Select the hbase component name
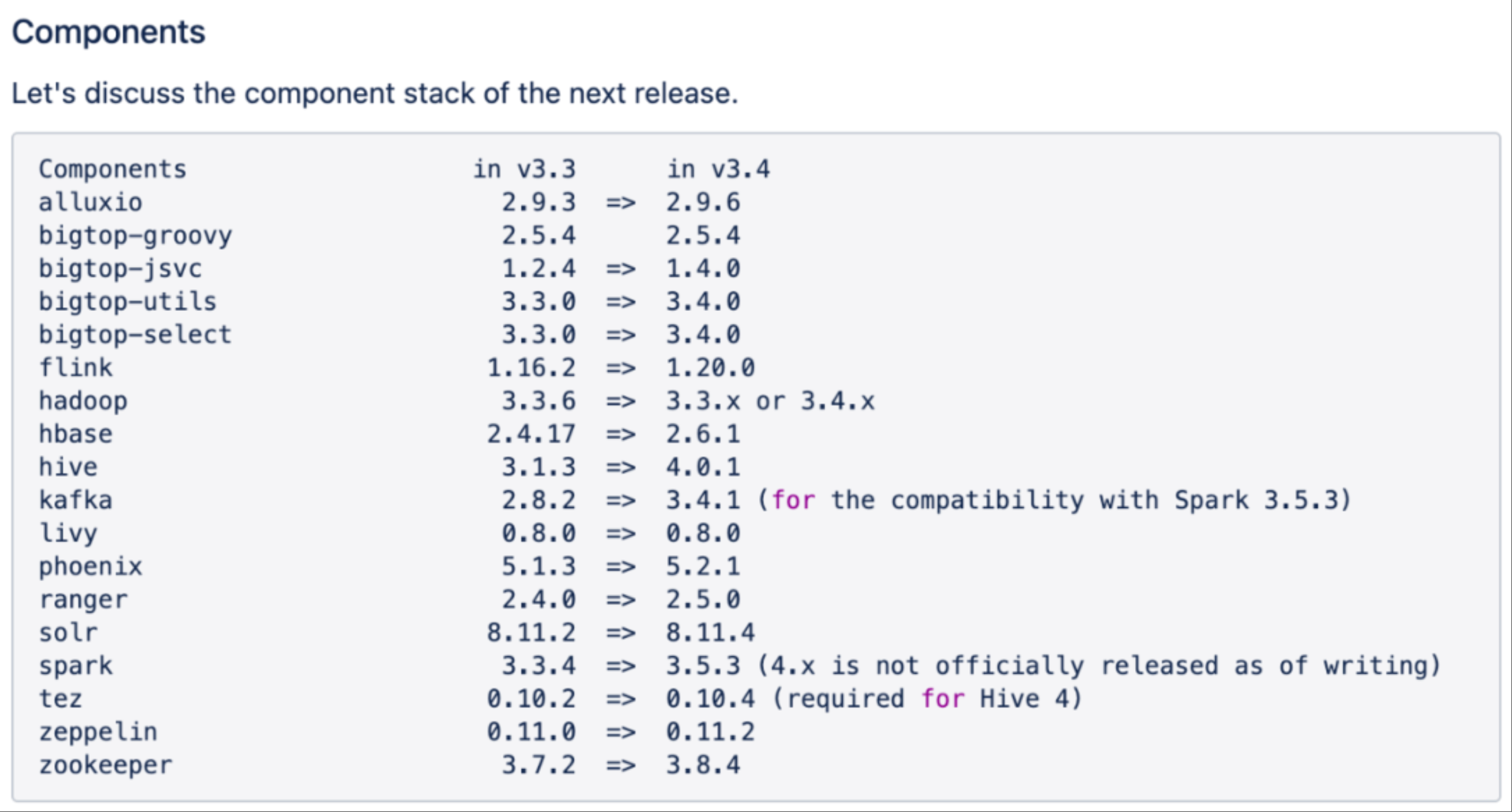Image resolution: width=1512 pixels, height=812 pixels. (75, 434)
